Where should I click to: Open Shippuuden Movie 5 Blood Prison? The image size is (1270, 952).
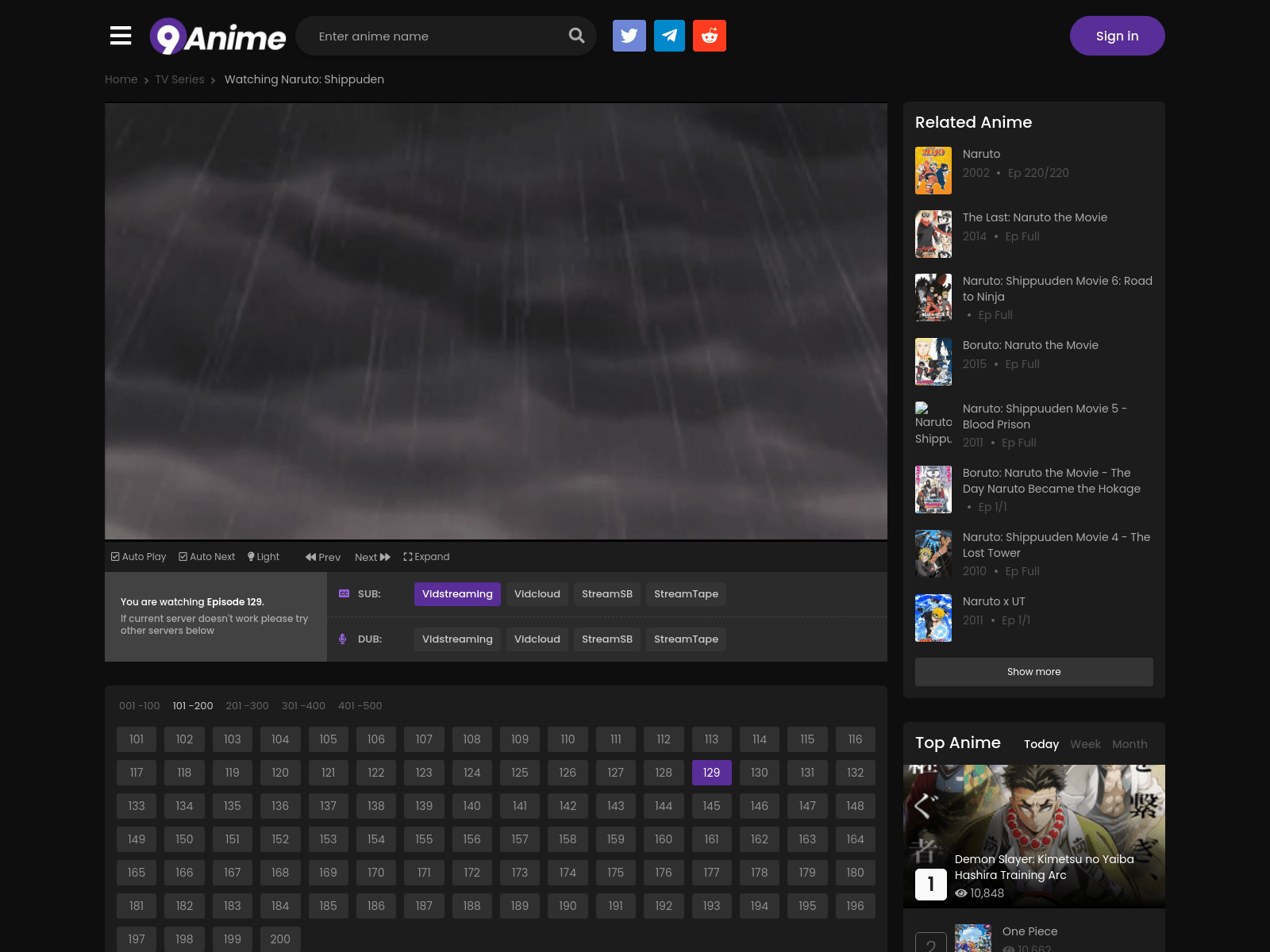coord(1045,416)
